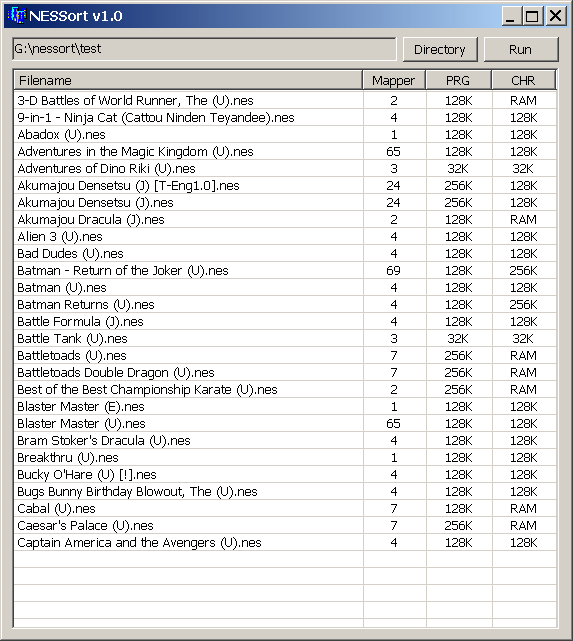Select Blaster Master (E).nes entry
This screenshot has width=573, height=641.
(285, 407)
